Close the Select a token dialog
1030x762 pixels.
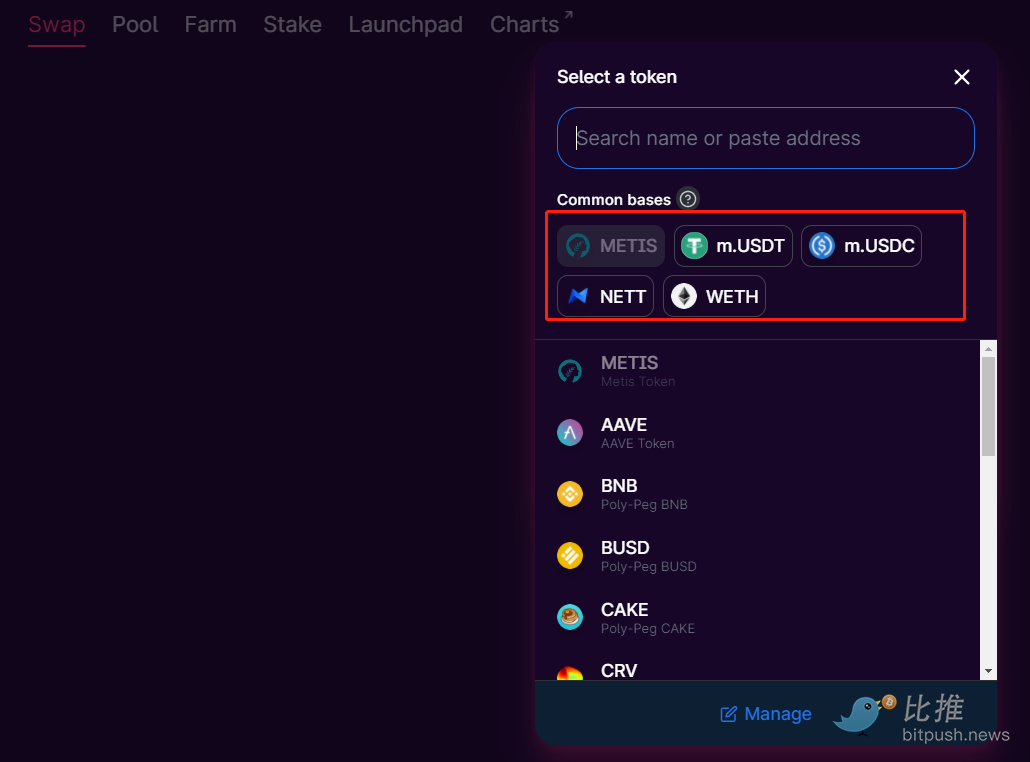[x=962, y=77]
